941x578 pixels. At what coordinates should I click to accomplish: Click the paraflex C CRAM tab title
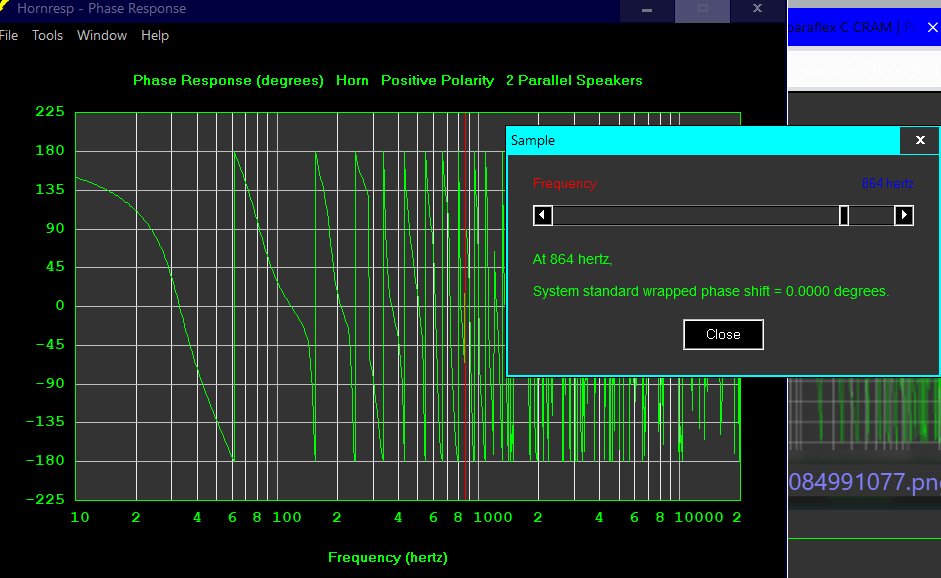850,28
